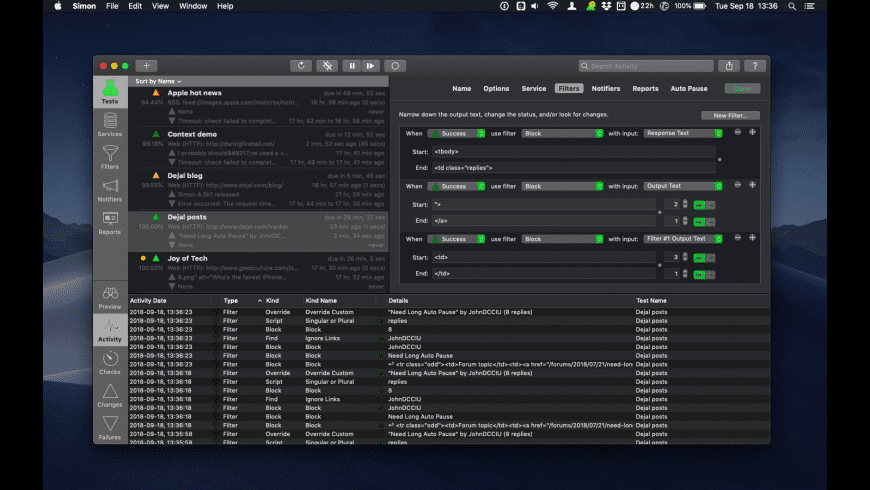Select the Joy of Tech test
This screenshot has height=490, width=870.
(x=259, y=272)
